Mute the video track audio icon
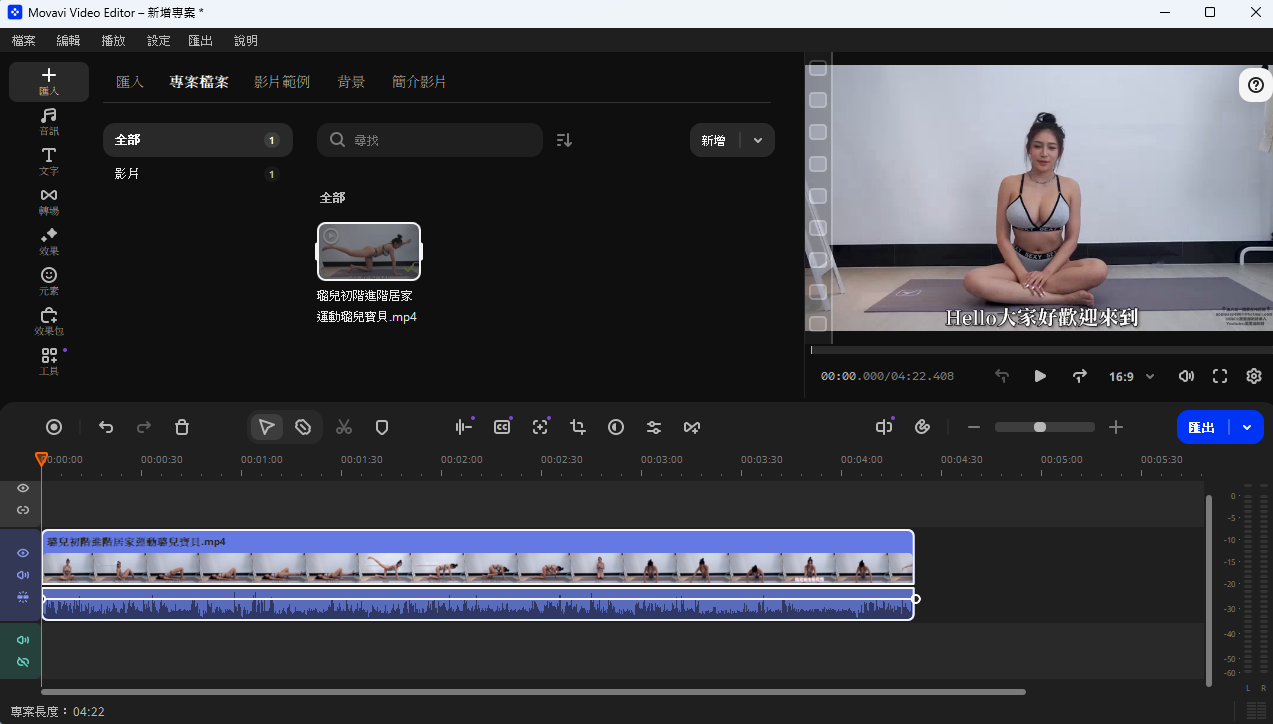This screenshot has height=724, width=1273. tap(23, 575)
